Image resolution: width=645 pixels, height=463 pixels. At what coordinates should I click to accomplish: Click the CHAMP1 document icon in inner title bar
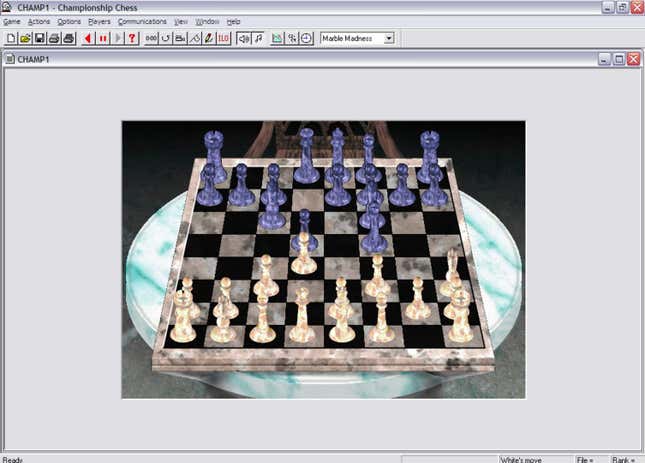click(x=10, y=59)
